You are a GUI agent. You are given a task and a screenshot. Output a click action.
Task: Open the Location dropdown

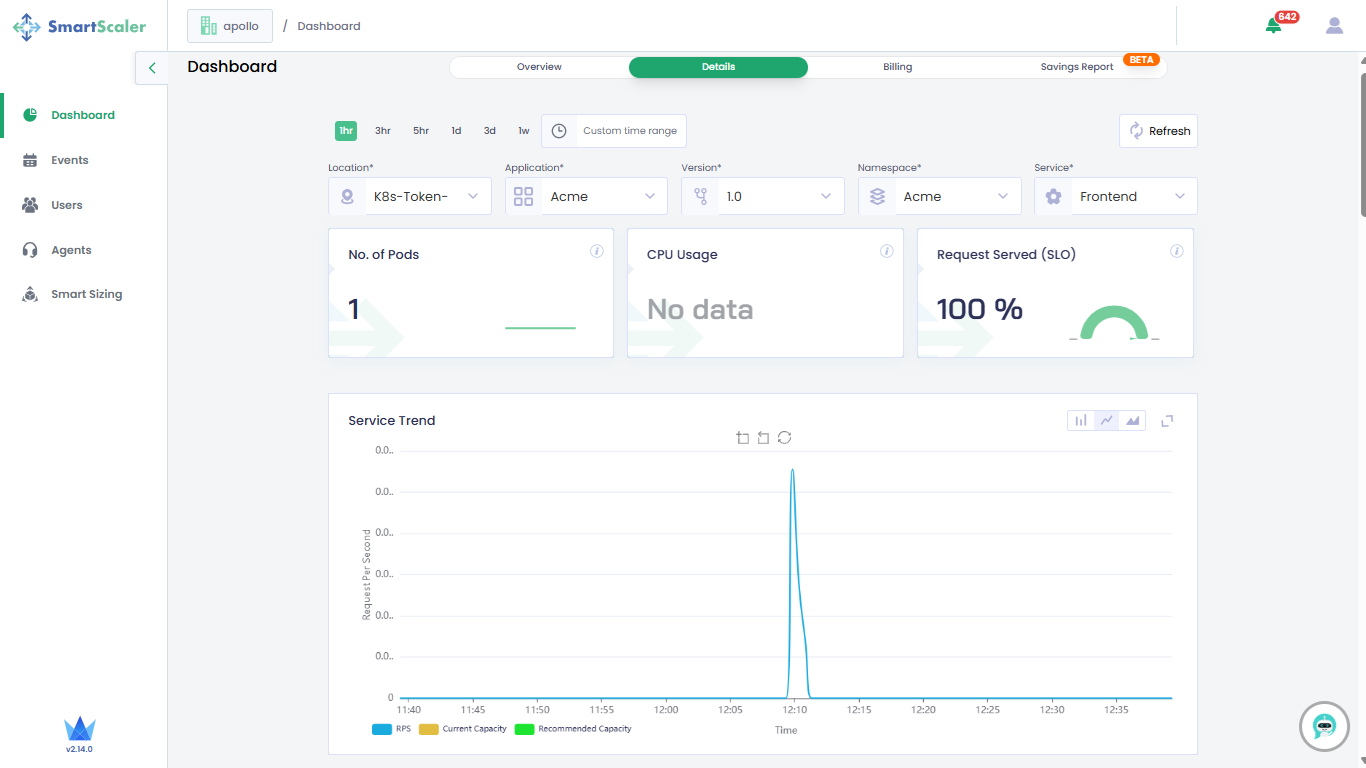point(410,196)
